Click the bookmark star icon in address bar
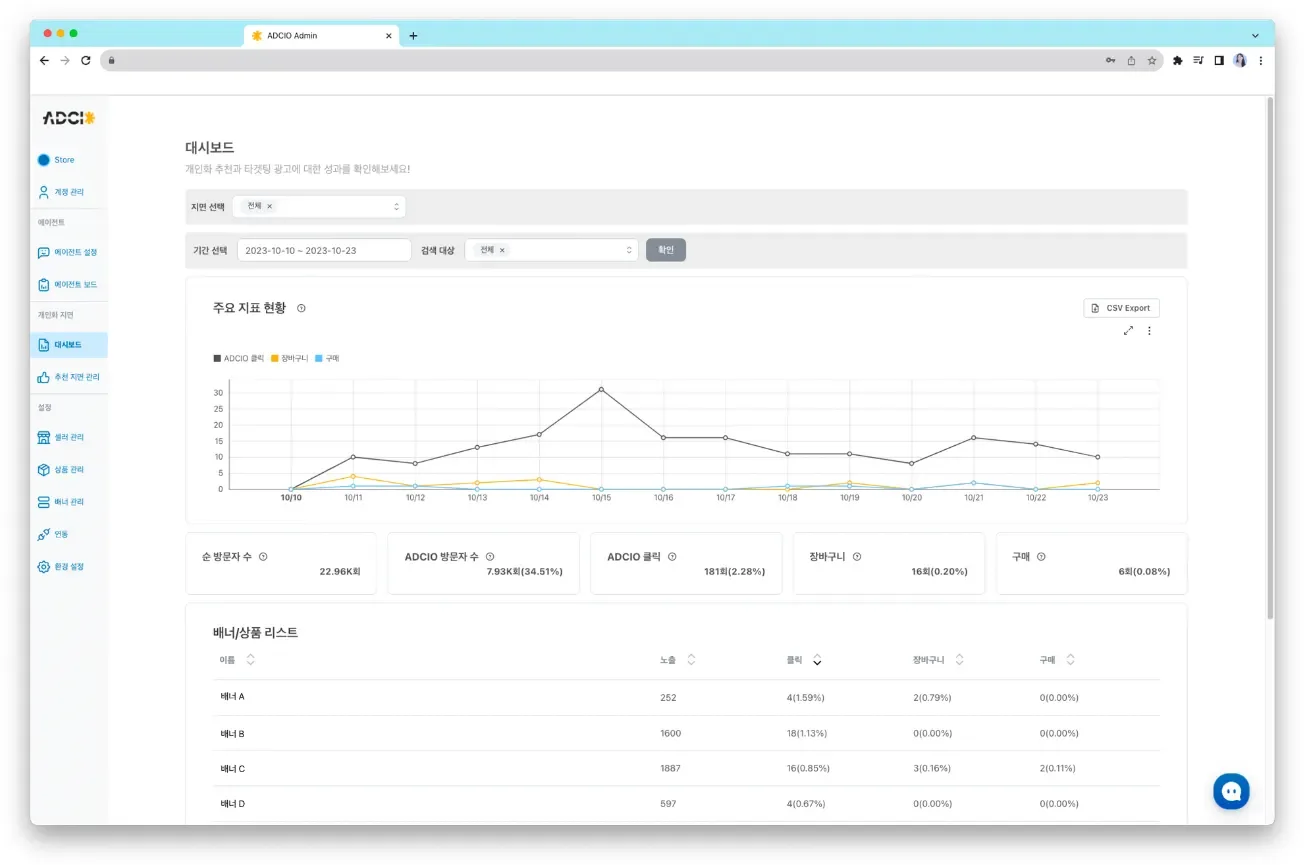 (x=1151, y=61)
